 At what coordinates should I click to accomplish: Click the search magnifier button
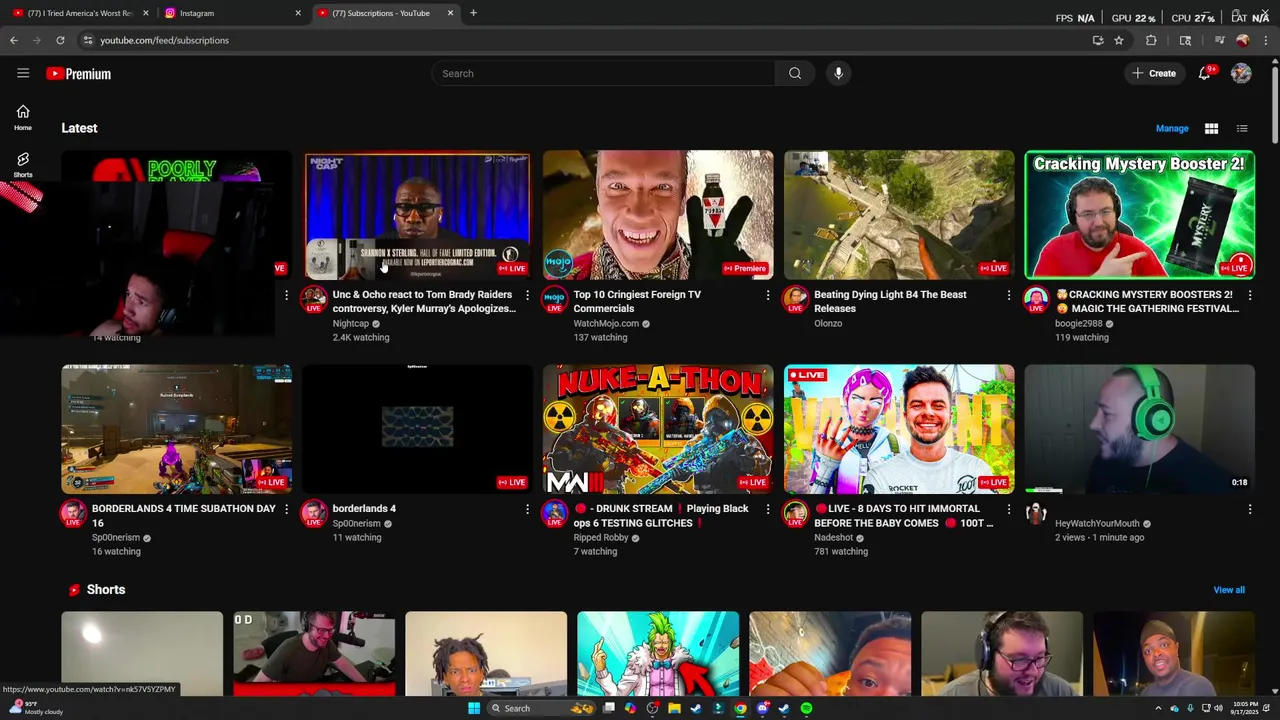click(795, 73)
